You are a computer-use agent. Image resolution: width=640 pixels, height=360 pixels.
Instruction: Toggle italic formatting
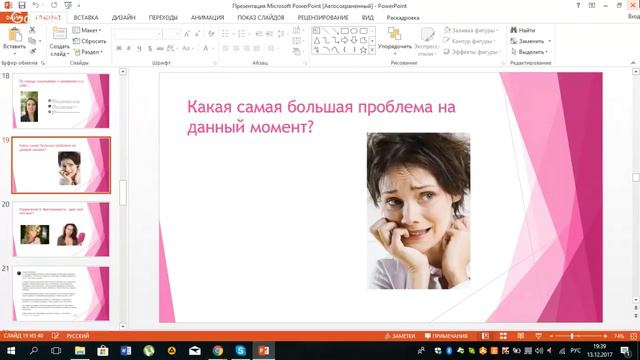[x=129, y=49]
